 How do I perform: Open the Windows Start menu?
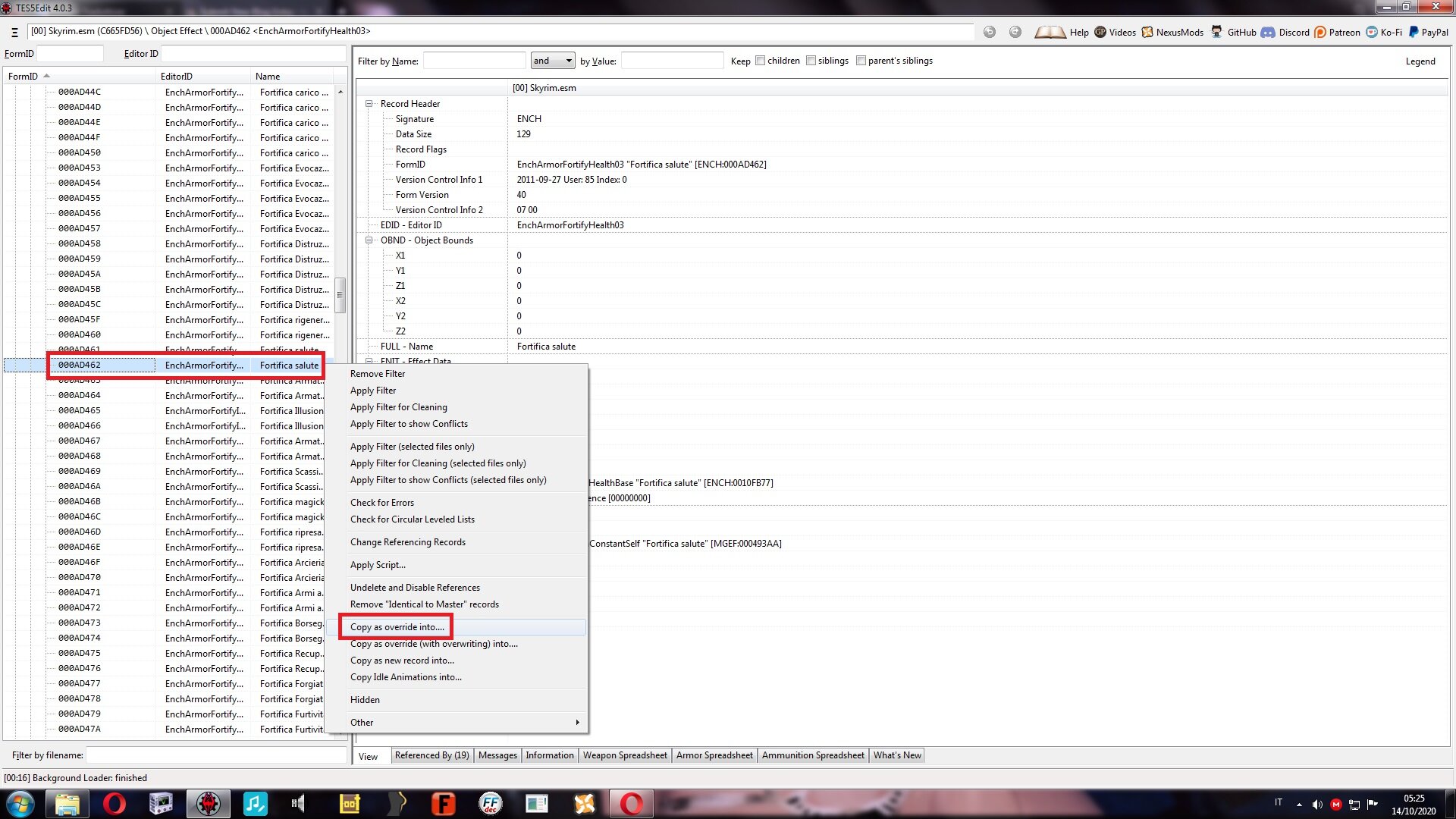coord(20,804)
